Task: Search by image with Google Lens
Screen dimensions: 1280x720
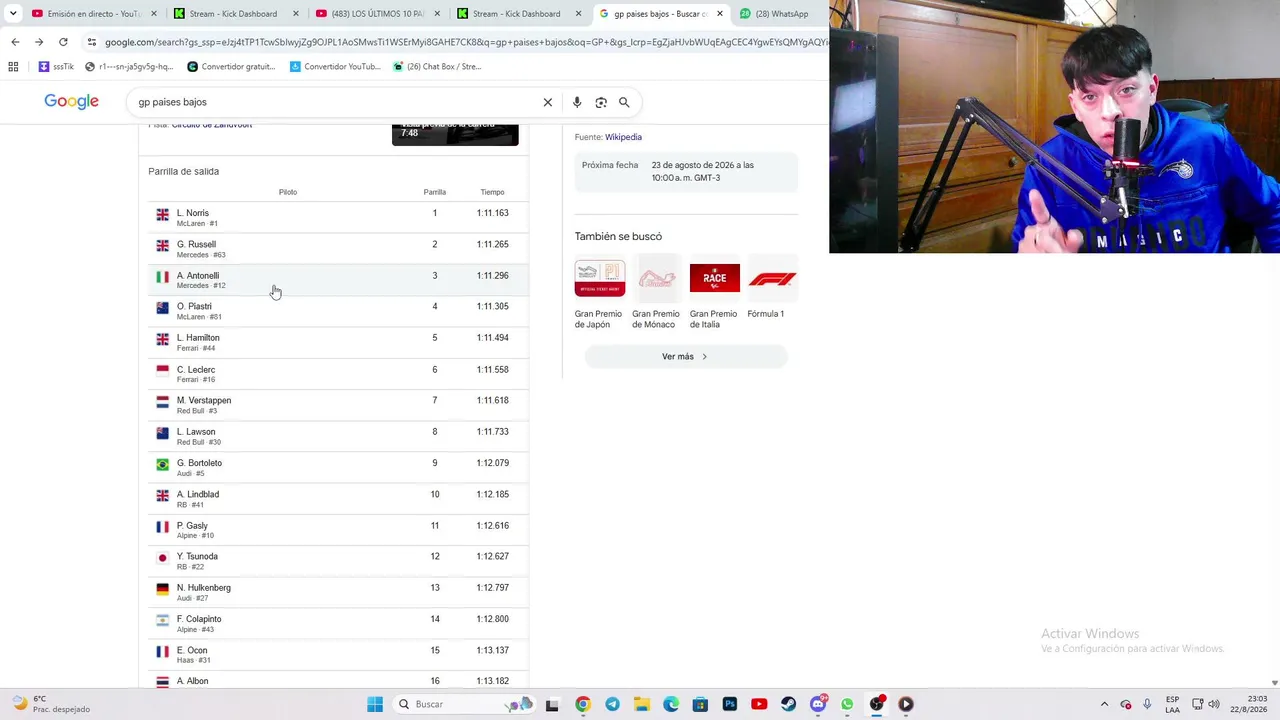Action: [x=601, y=102]
